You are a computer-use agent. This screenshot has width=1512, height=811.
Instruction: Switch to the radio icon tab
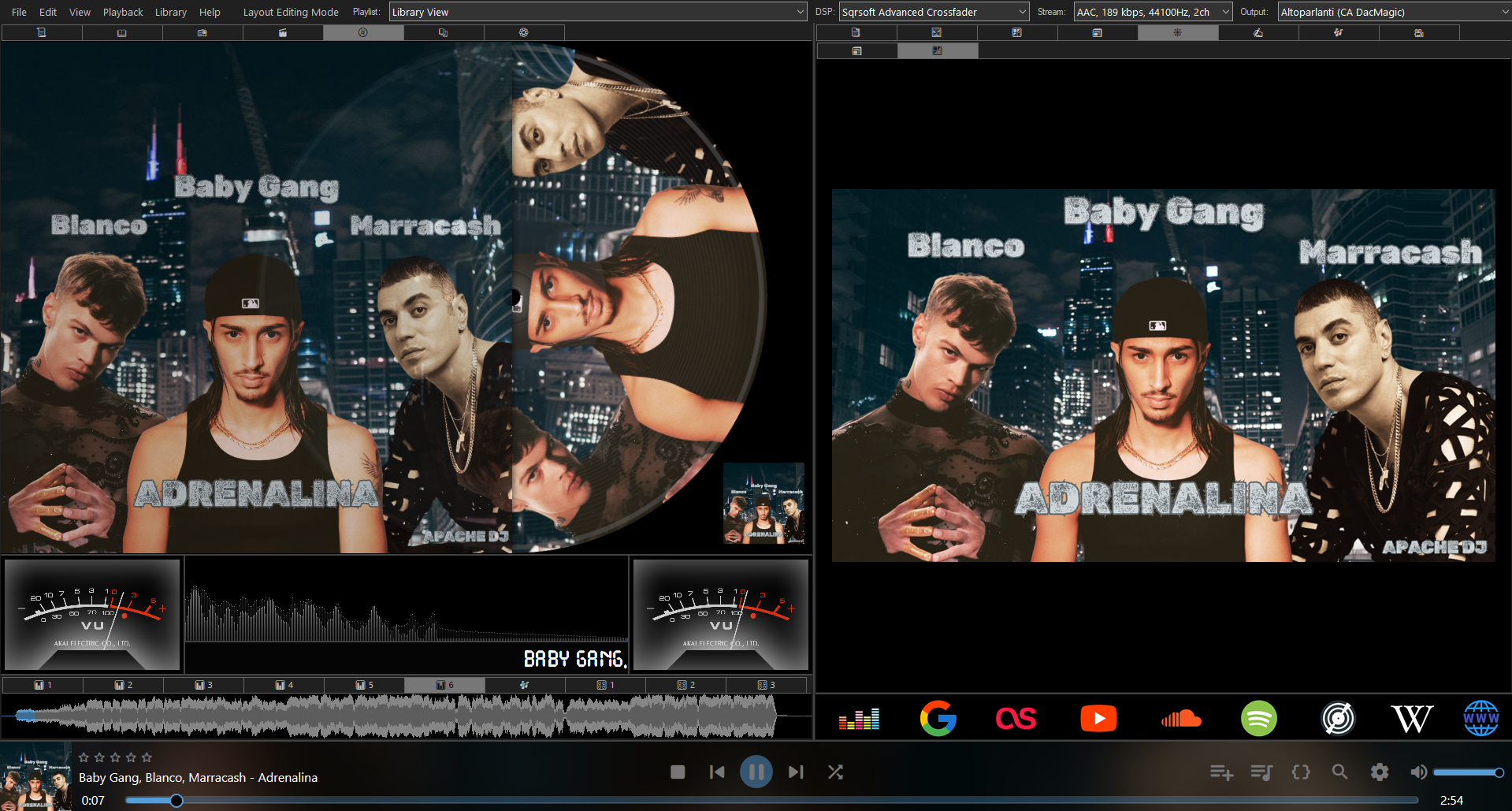(x=202, y=32)
